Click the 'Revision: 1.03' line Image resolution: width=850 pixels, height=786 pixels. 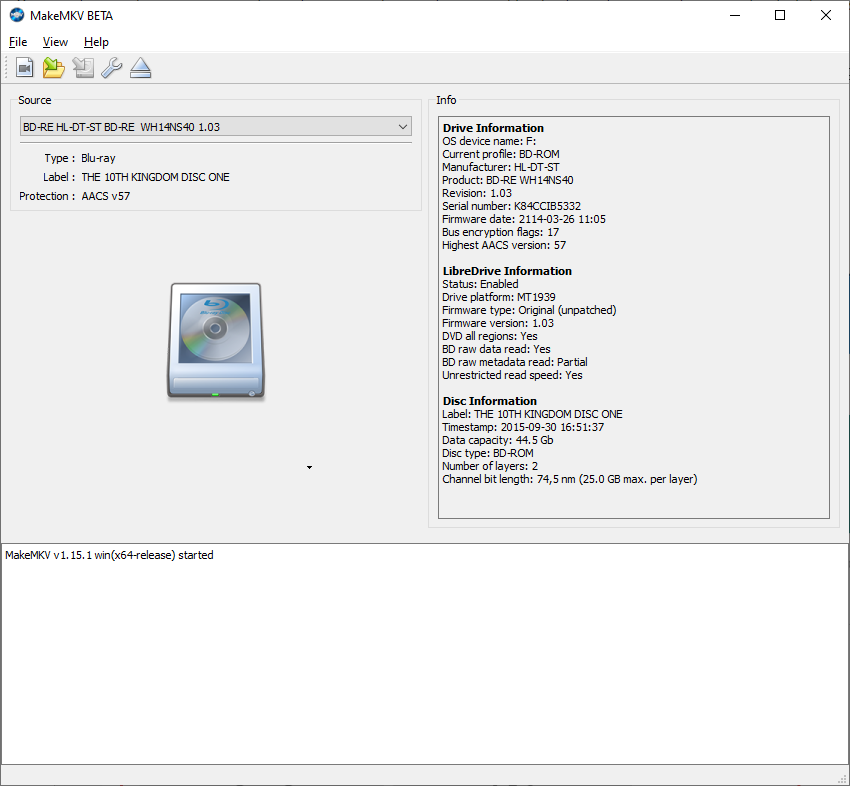pos(477,193)
